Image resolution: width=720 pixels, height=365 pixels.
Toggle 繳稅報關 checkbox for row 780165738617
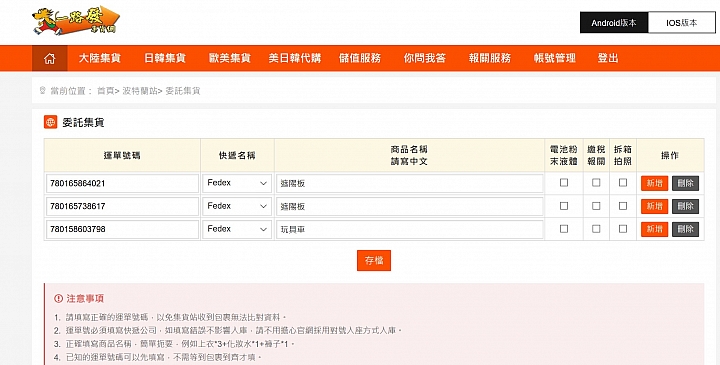(x=596, y=206)
